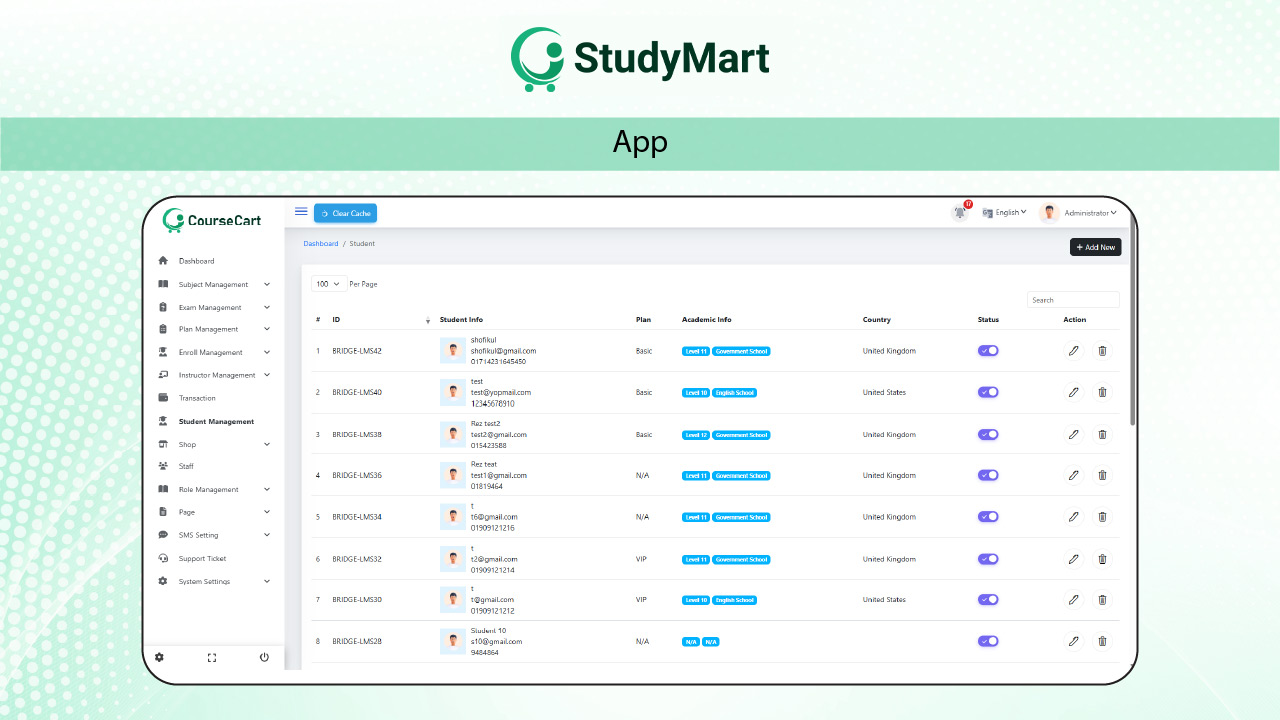Open the Staff section icon

click(162, 466)
